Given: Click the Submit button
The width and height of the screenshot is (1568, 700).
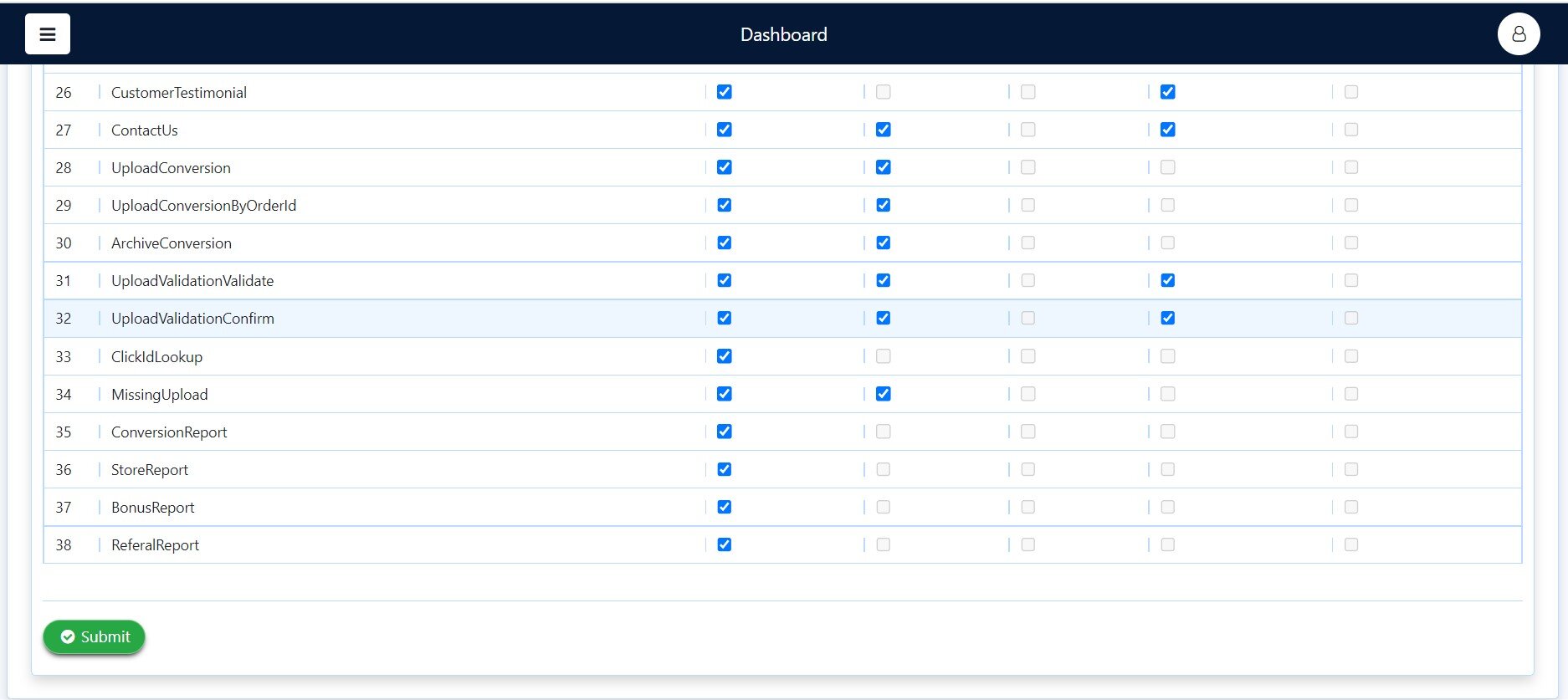Looking at the screenshot, I should pos(95,636).
